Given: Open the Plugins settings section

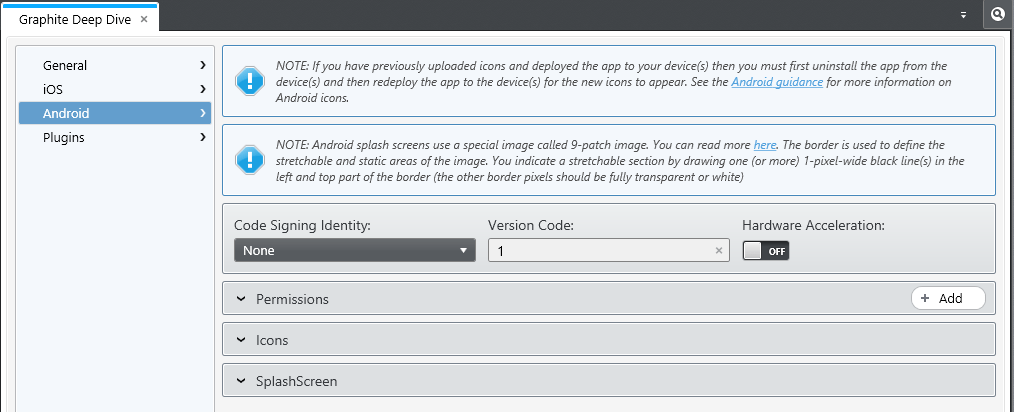Looking at the screenshot, I should tap(115, 137).
